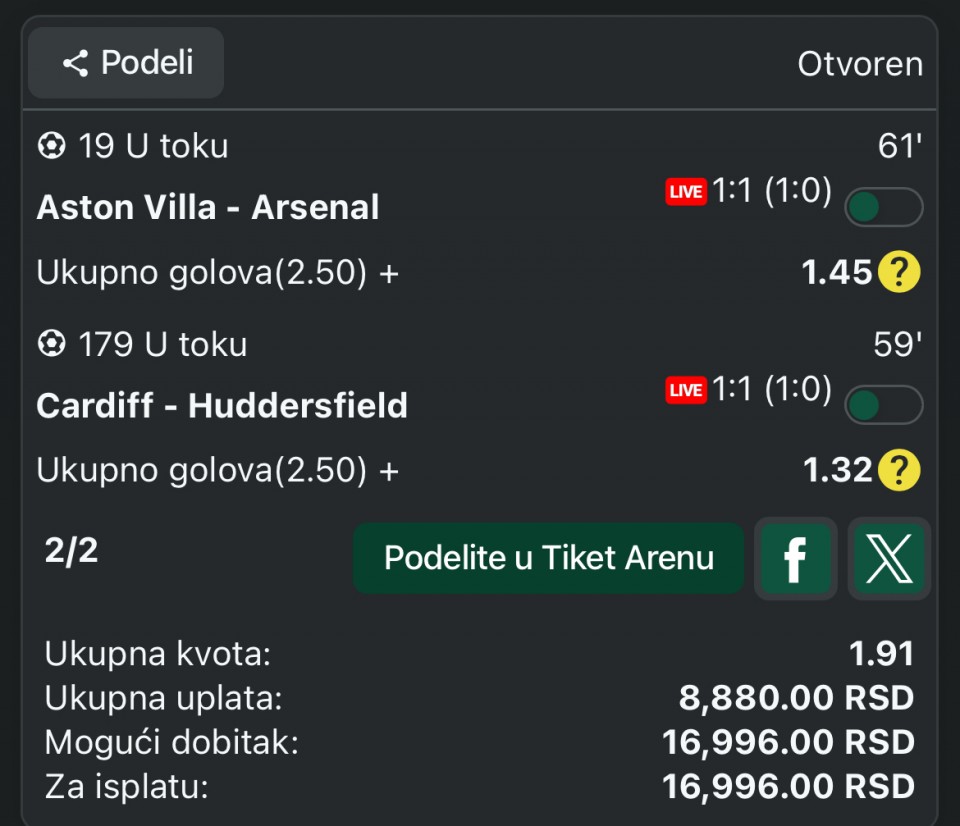Toggle the Cardiff - Huddersfield switch
The width and height of the screenshot is (960, 826).
(883, 405)
